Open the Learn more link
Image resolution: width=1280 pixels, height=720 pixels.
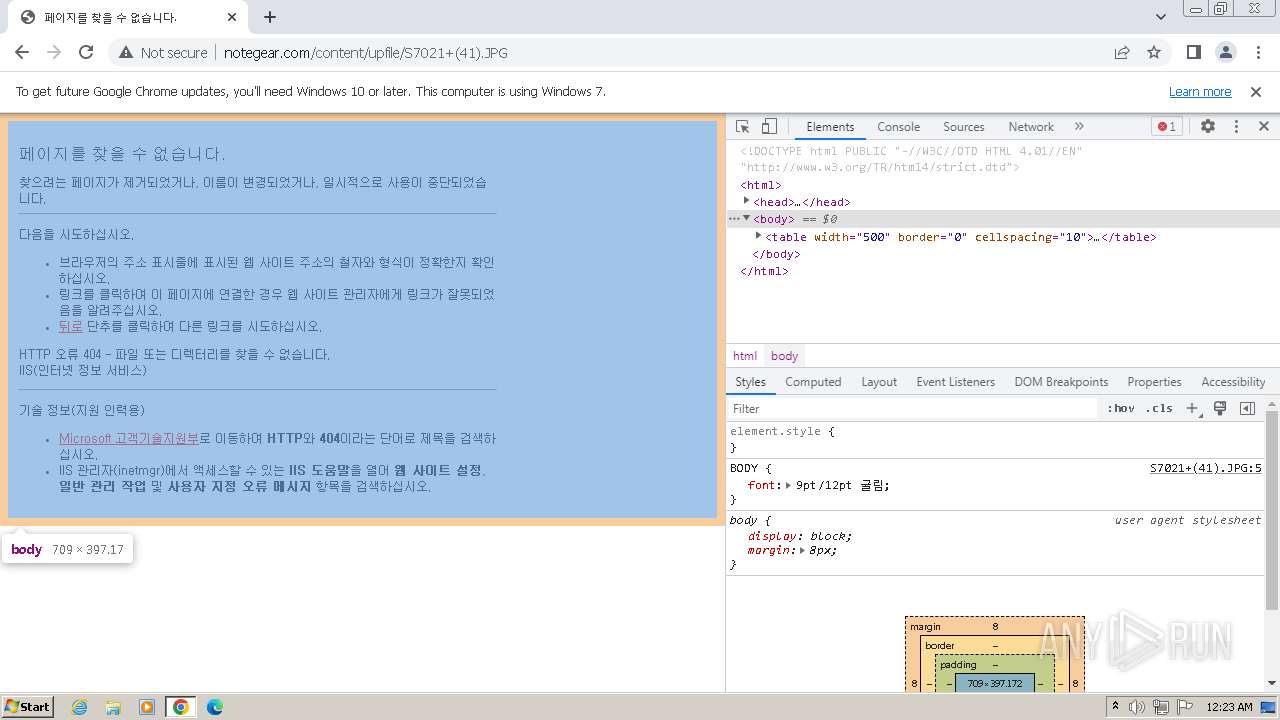[x=1200, y=91]
